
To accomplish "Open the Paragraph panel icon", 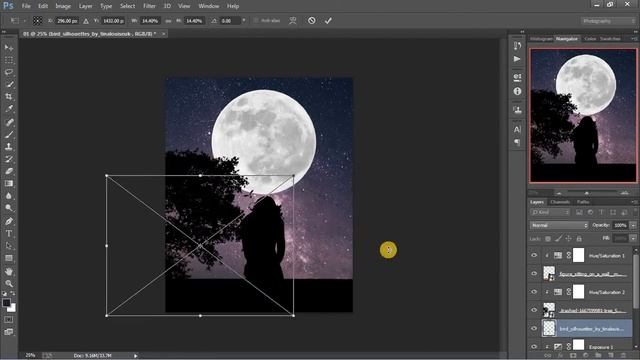I will (517, 142).
